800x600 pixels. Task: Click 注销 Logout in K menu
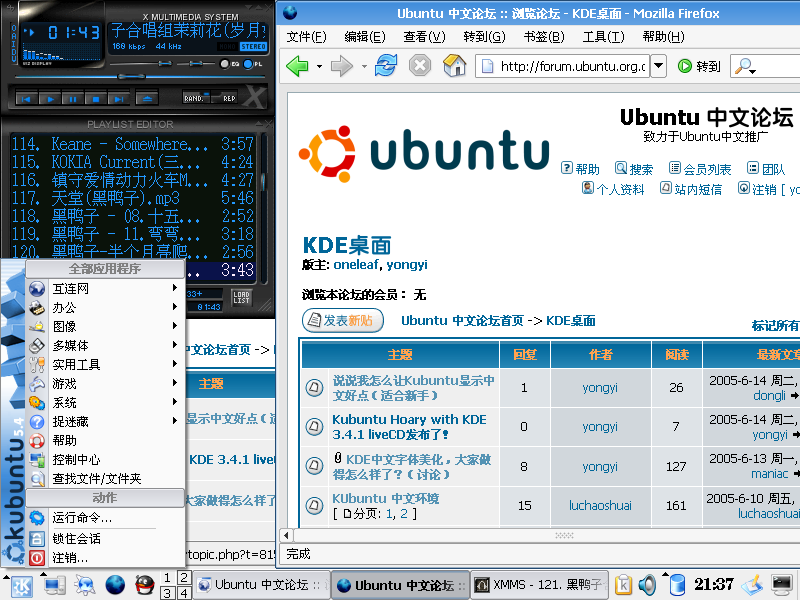(105, 558)
